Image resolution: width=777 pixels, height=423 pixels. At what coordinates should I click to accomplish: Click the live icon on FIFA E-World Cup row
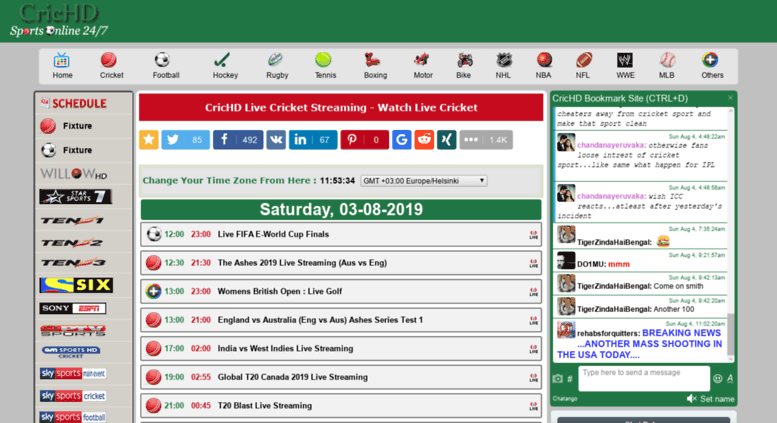pos(533,235)
